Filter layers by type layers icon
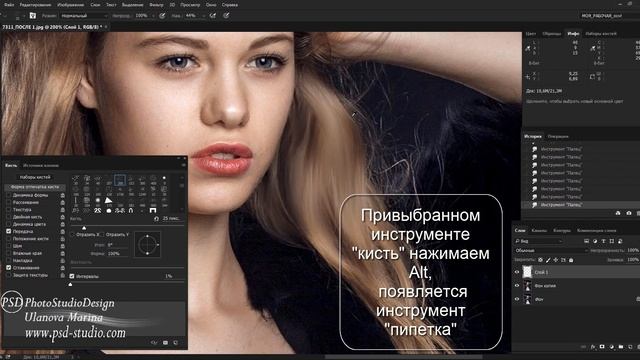The height and width of the screenshot is (360, 640). pos(603,241)
